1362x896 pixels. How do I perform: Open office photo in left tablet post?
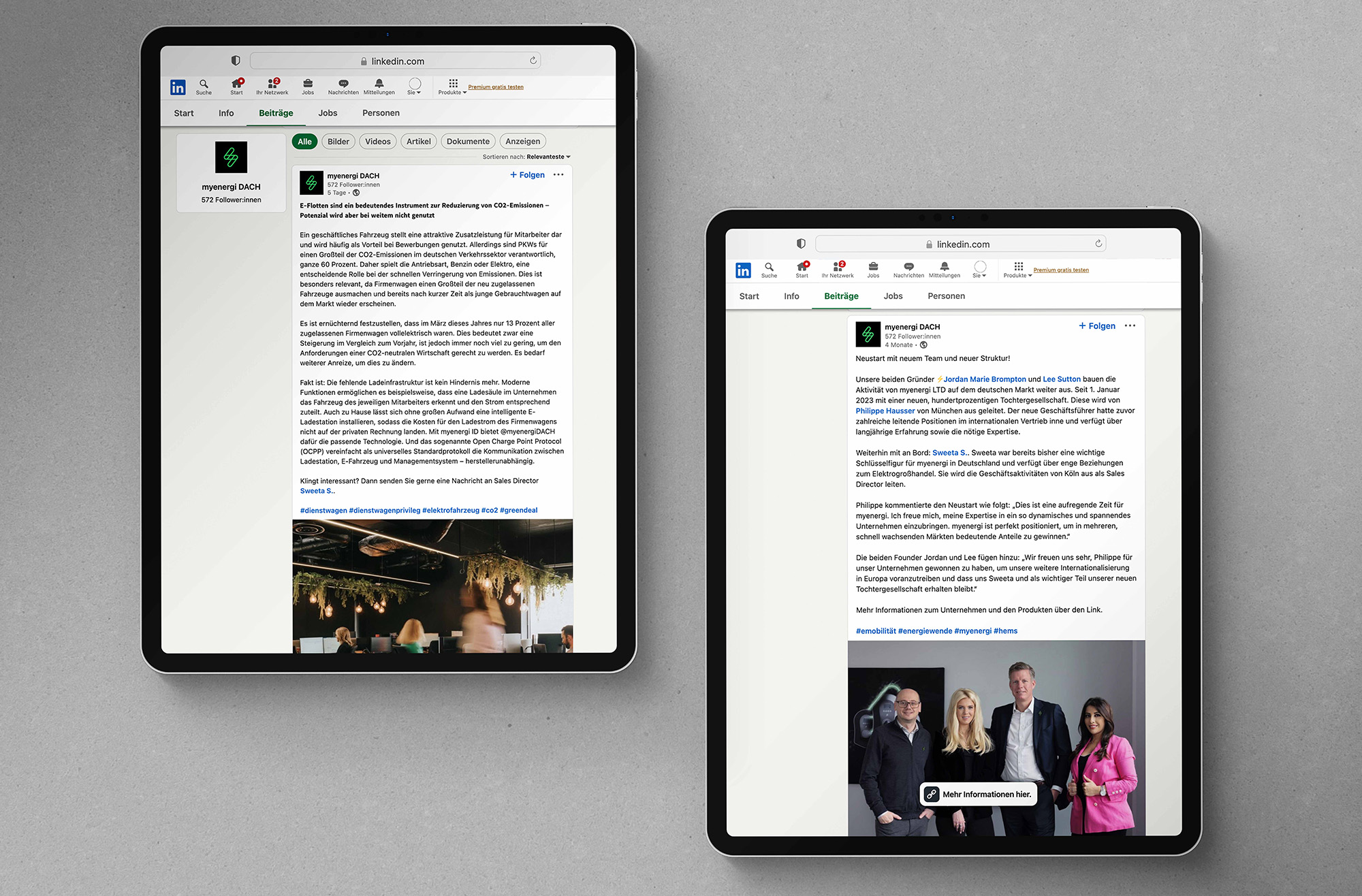432,586
